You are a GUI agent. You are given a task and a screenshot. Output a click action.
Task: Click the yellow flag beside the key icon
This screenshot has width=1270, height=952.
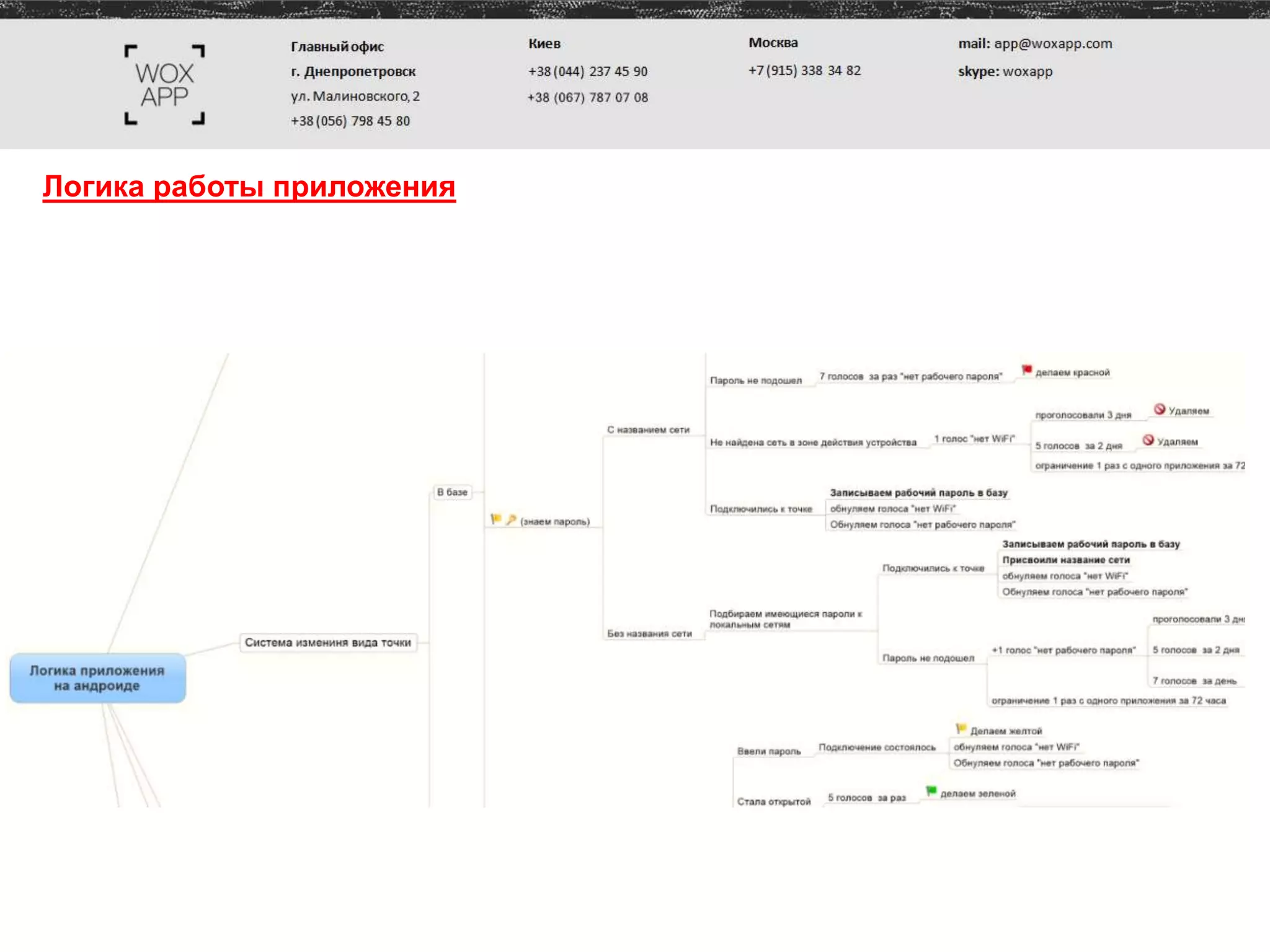(496, 519)
